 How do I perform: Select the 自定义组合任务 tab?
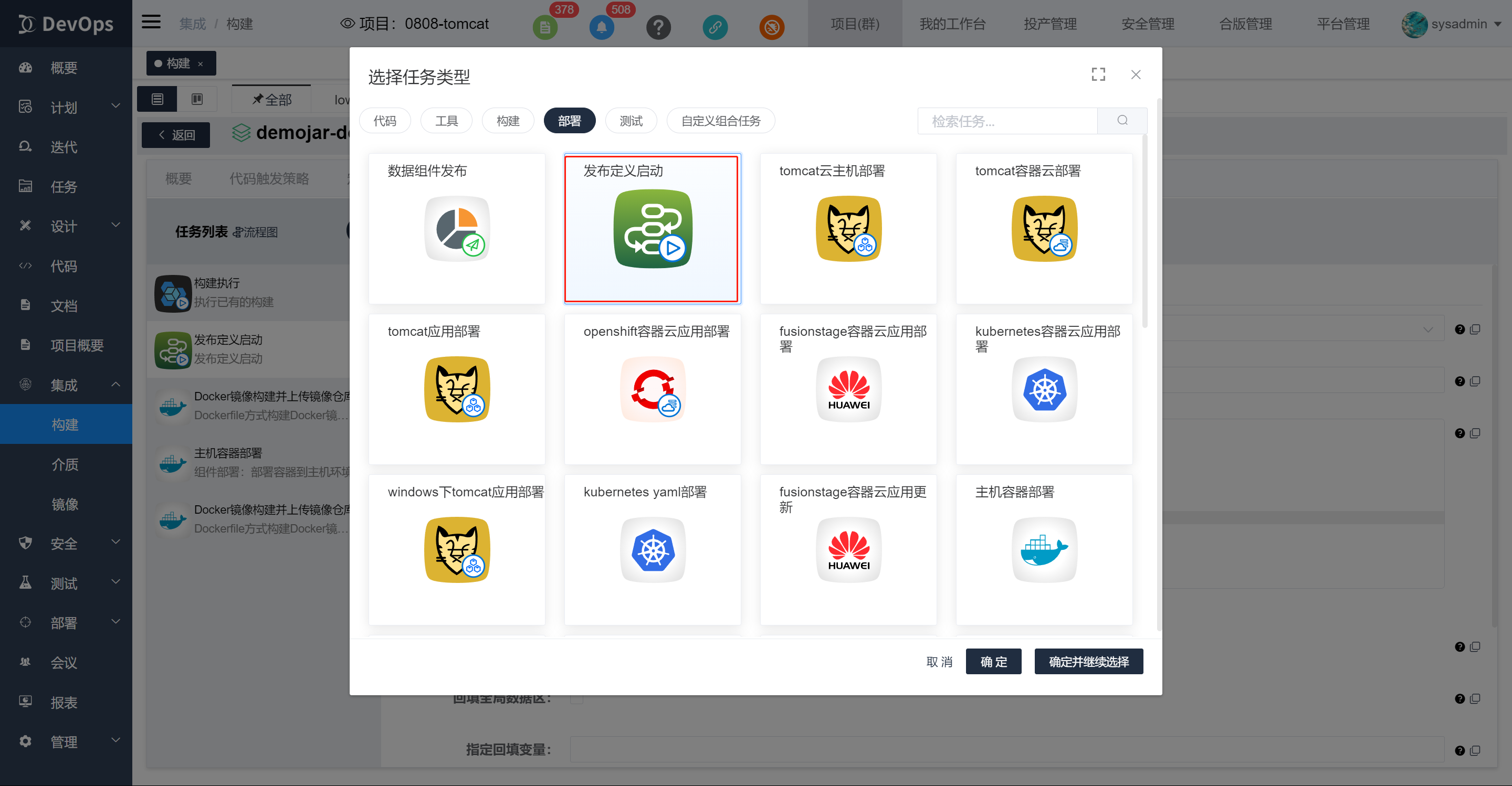pyautogui.click(x=721, y=121)
